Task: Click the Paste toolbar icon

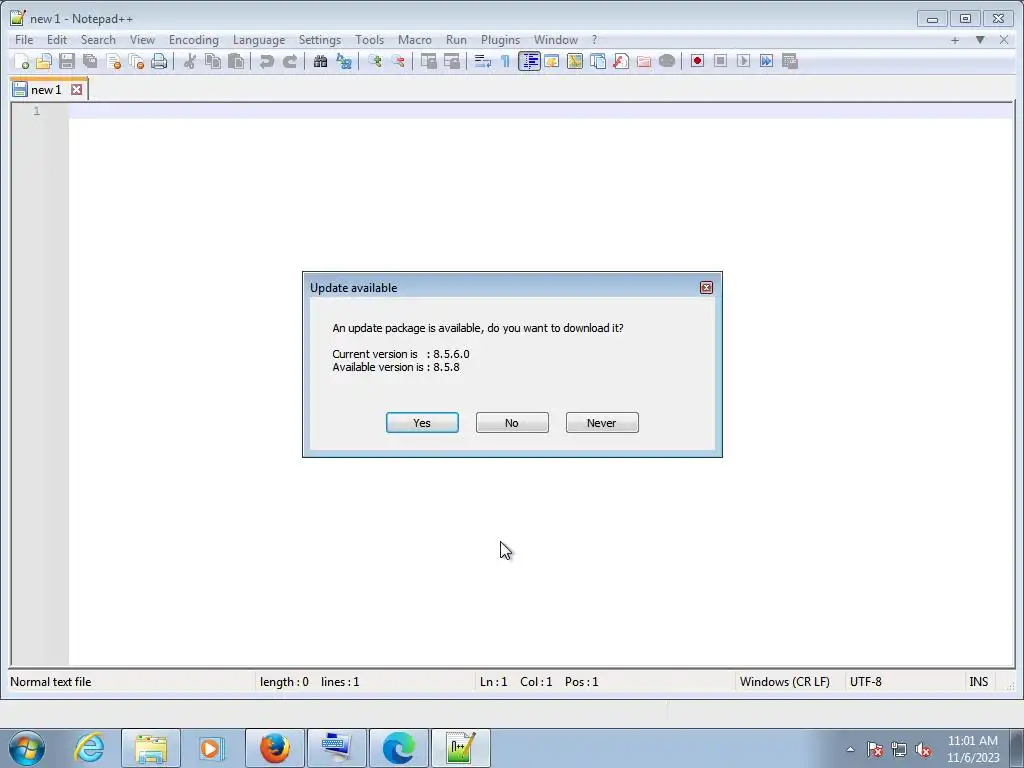Action: tap(236, 61)
